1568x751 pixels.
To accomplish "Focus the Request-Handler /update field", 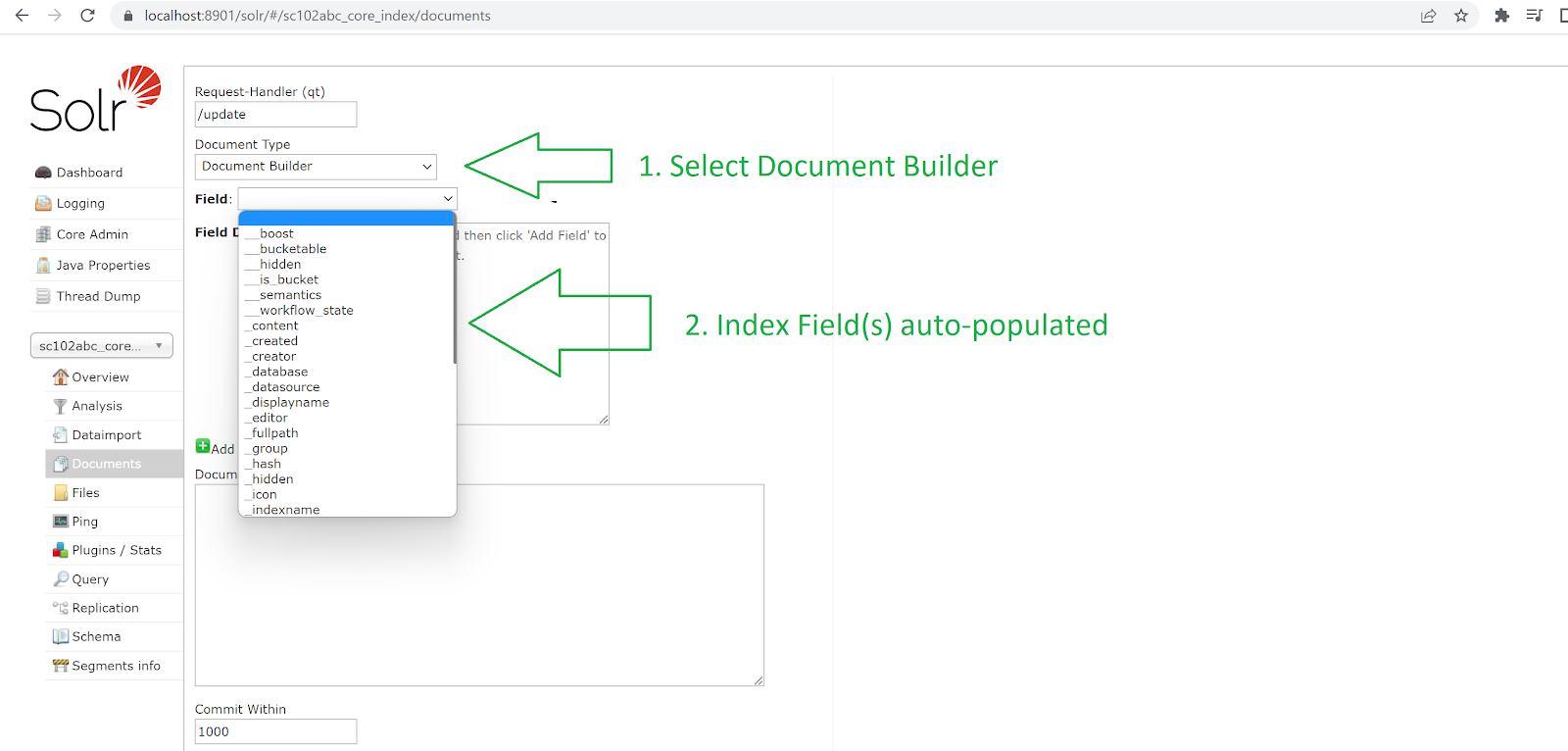I will pos(275,115).
